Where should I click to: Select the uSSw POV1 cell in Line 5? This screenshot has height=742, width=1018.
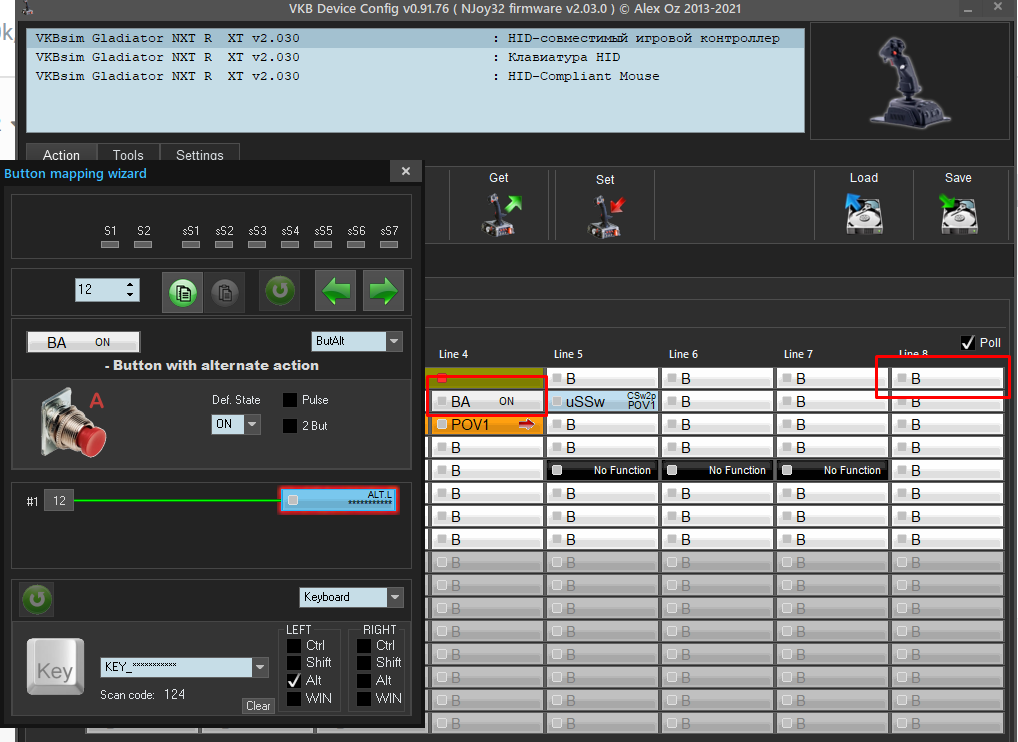click(x=602, y=402)
